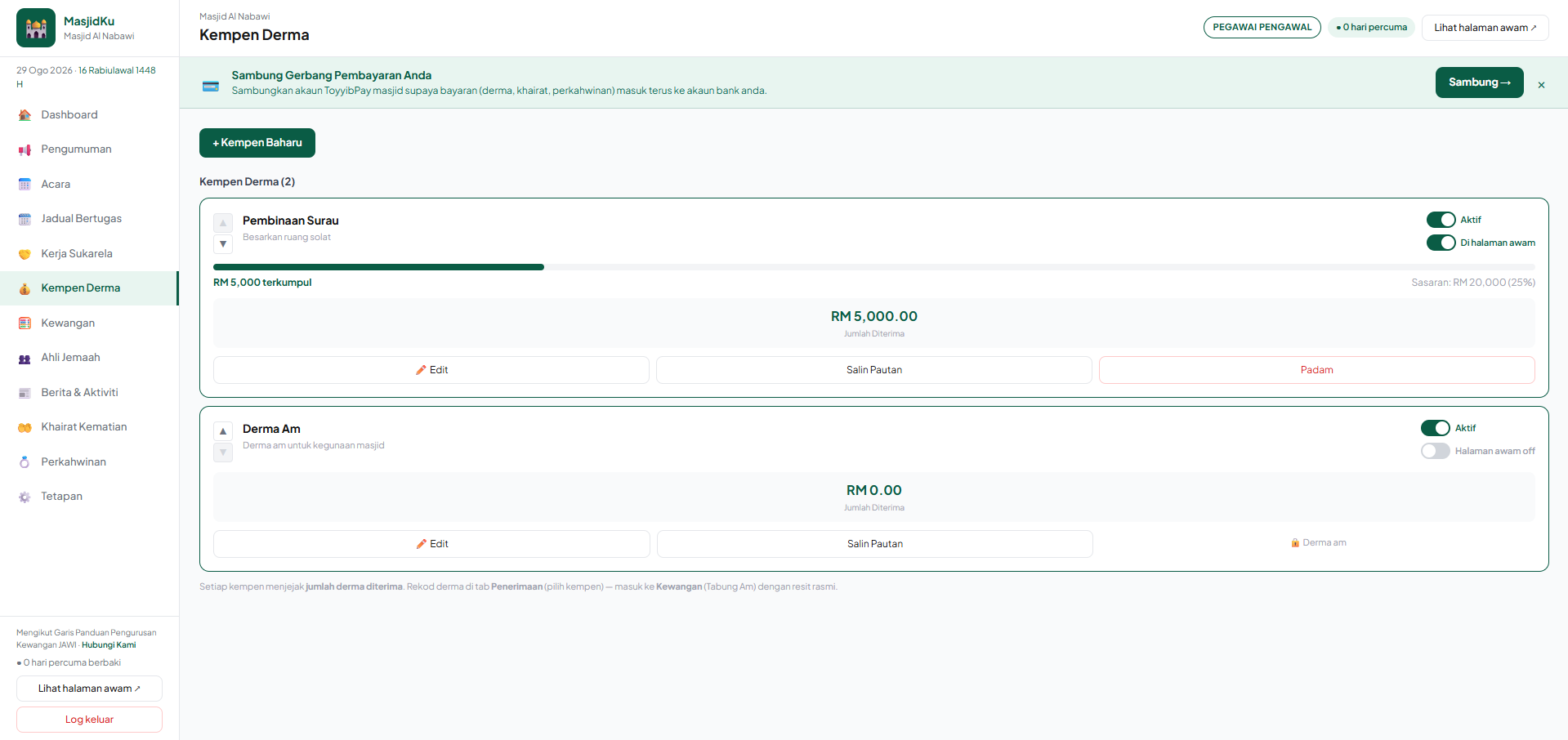Enable Halaman awam switch for Derma Am

1436,451
